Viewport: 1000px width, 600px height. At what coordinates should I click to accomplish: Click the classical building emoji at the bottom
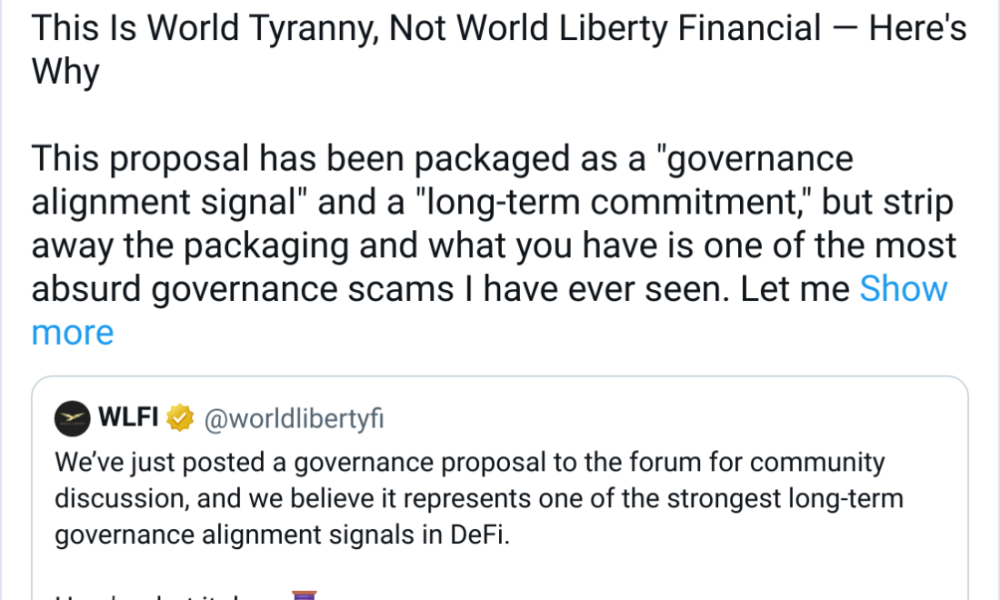pyautogui.click(x=305, y=595)
